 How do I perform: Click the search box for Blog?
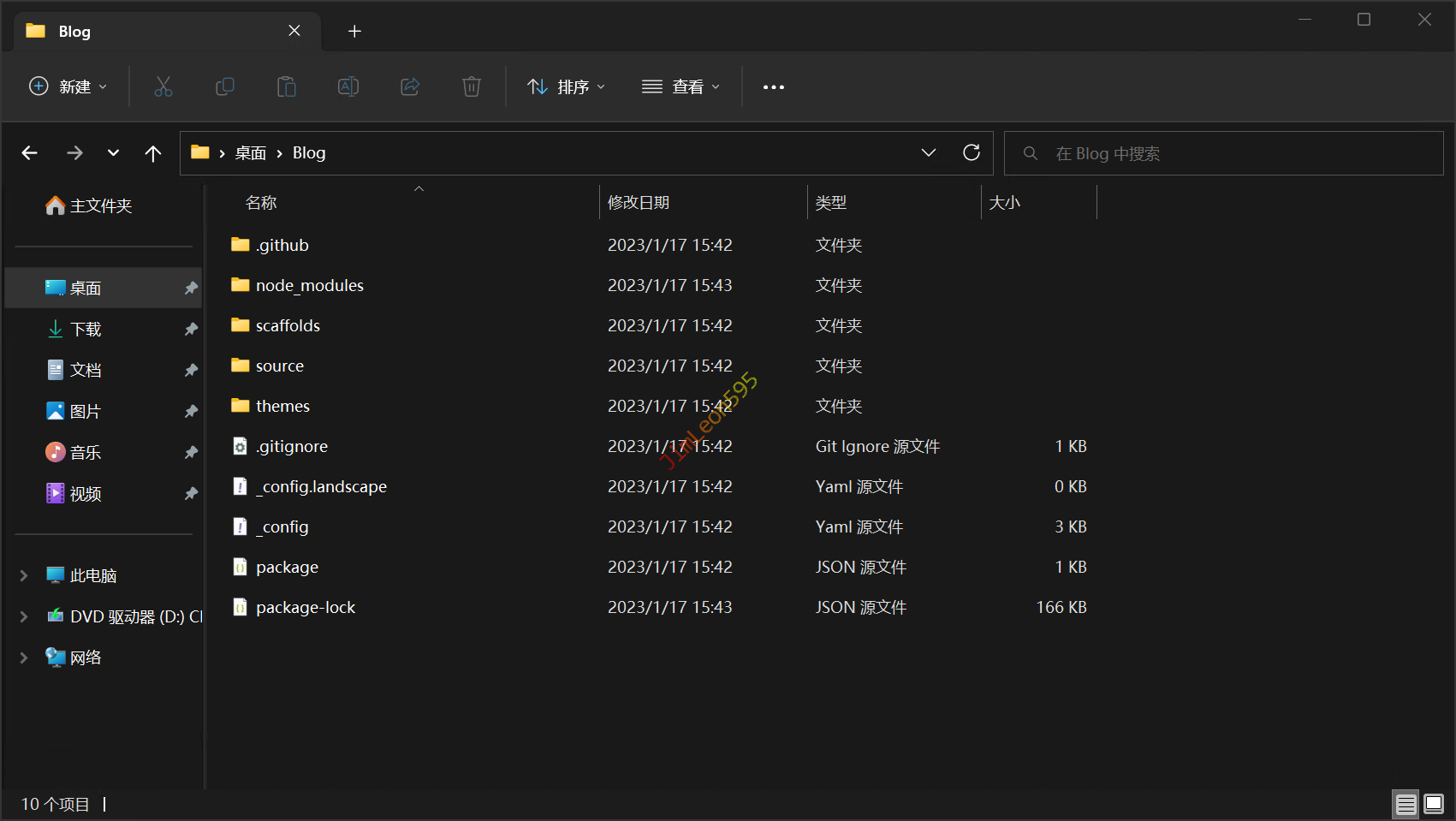1222,153
